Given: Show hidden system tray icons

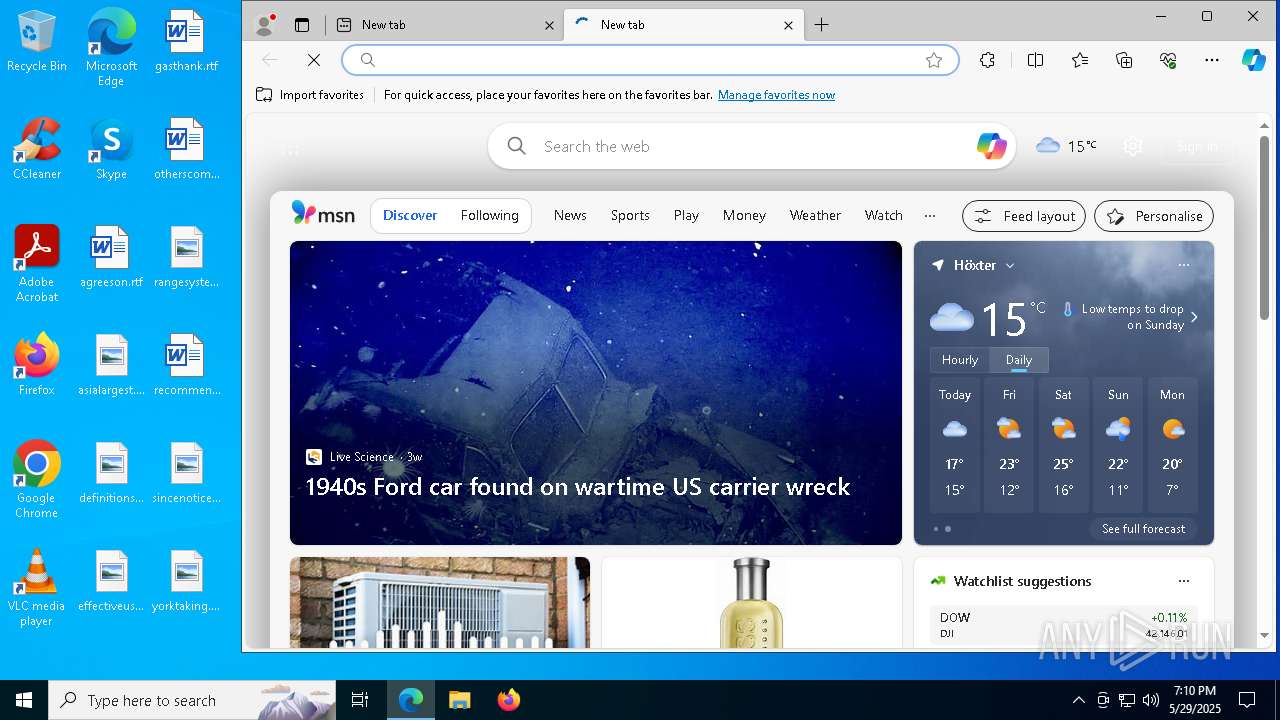Looking at the screenshot, I should click(1078, 700).
